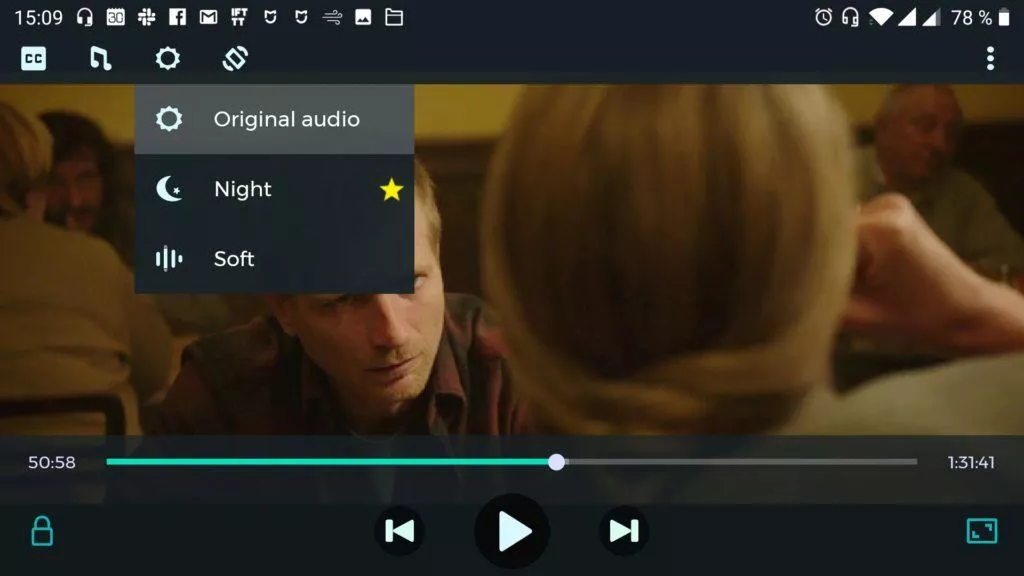This screenshot has width=1024, height=576.
Task: Tap the image gallery notification icon
Action: 363,17
